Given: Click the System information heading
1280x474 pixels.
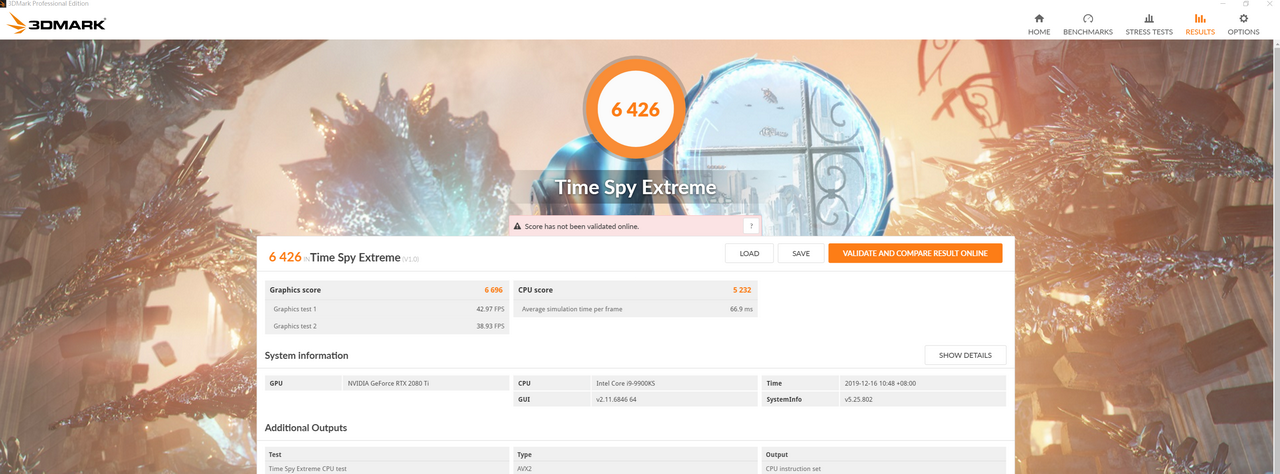Looking at the screenshot, I should pyautogui.click(x=306, y=355).
